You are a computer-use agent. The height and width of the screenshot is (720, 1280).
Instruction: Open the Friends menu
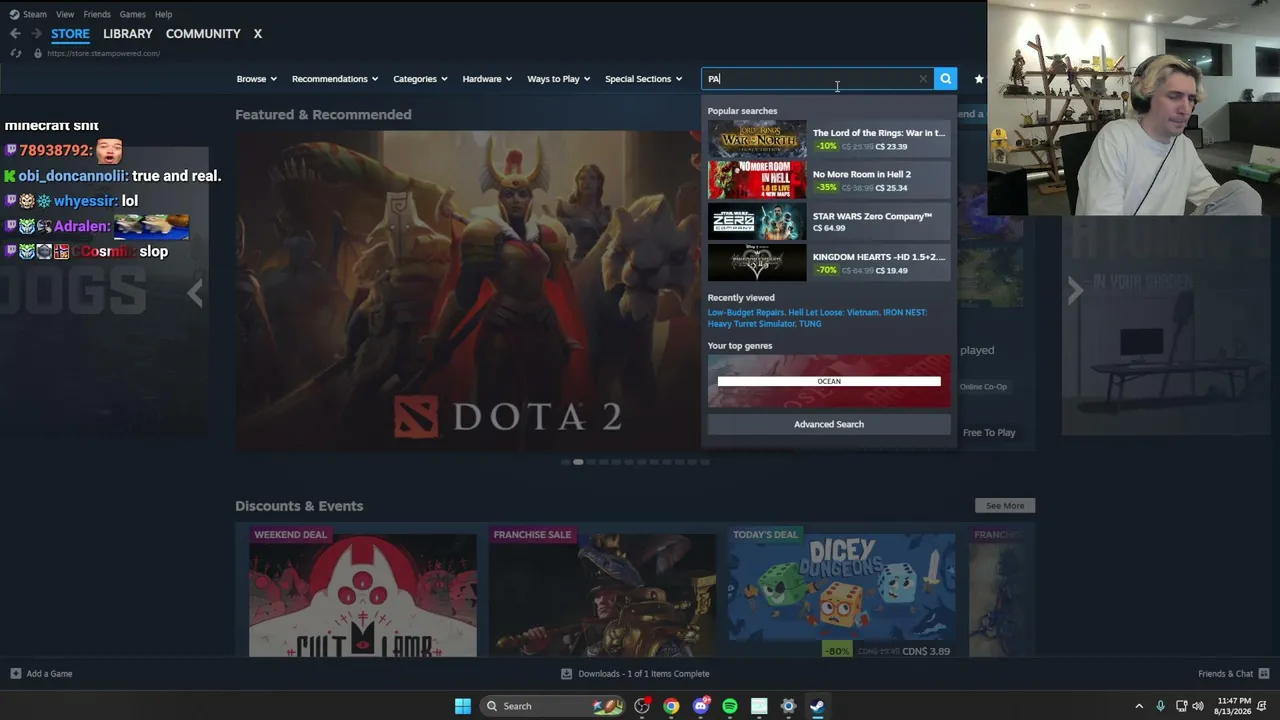[97, 14]
